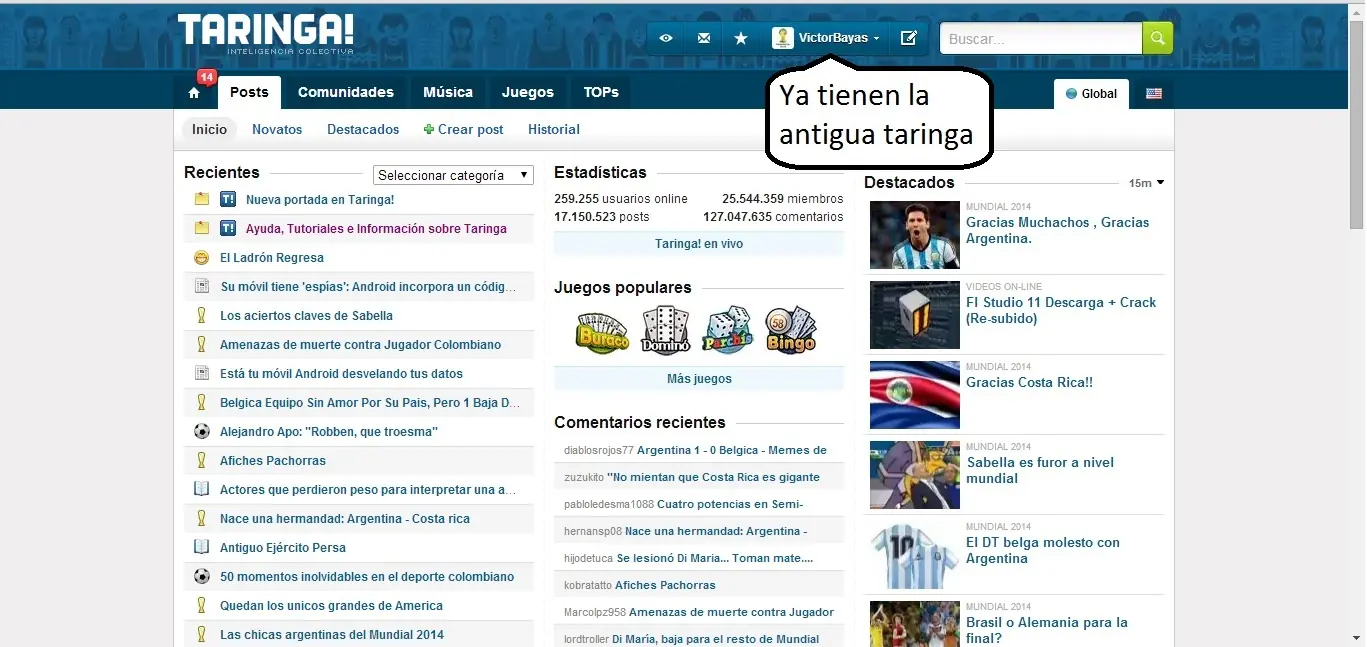Click the T! icon beside Nueva portada en Taringa!
The image size is (1367, 647).
tap(227, 199)
